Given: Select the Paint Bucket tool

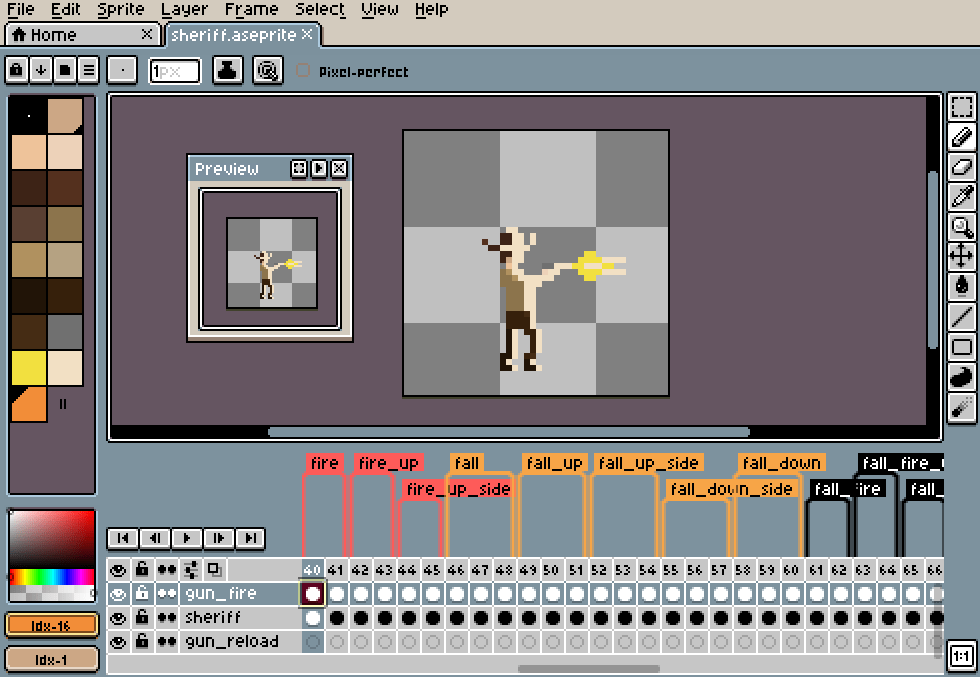Looking at the screenshot, I should pos(961,286).
